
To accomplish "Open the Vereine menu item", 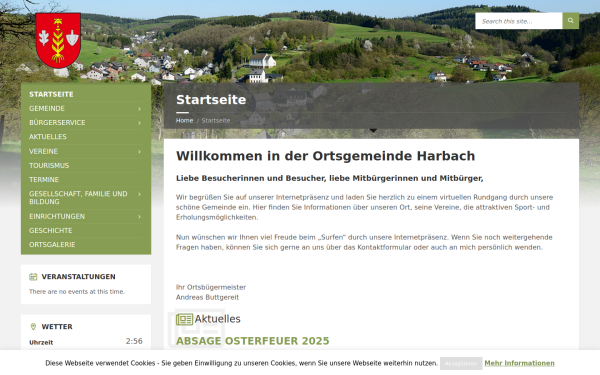I will point(44,151).
